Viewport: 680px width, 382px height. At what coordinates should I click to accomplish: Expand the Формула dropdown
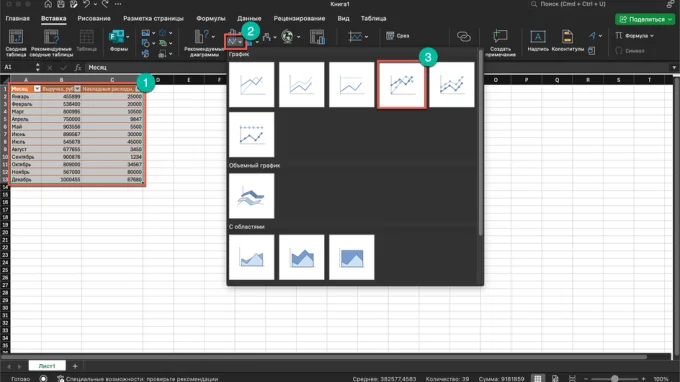point(652,36)
